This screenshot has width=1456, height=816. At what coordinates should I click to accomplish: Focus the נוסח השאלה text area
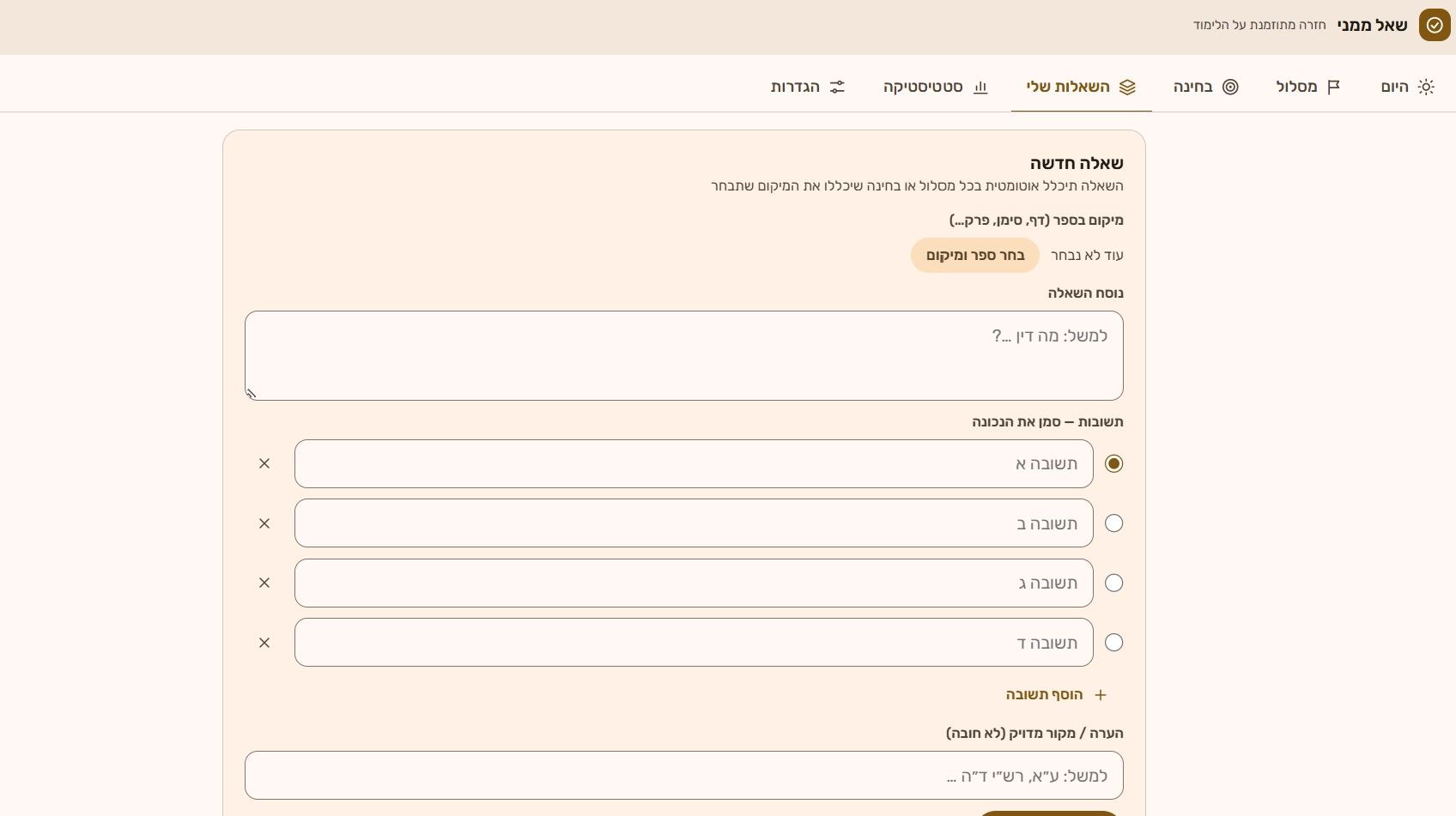click(x=684, y=356)
